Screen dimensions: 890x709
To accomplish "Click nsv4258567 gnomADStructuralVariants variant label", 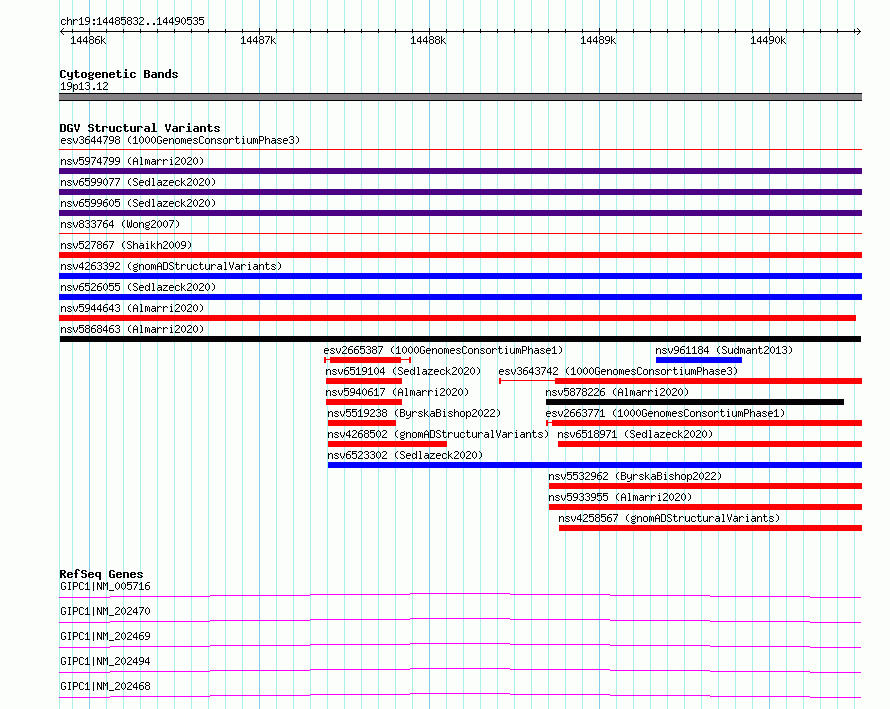I will click(x=669, y=518).
